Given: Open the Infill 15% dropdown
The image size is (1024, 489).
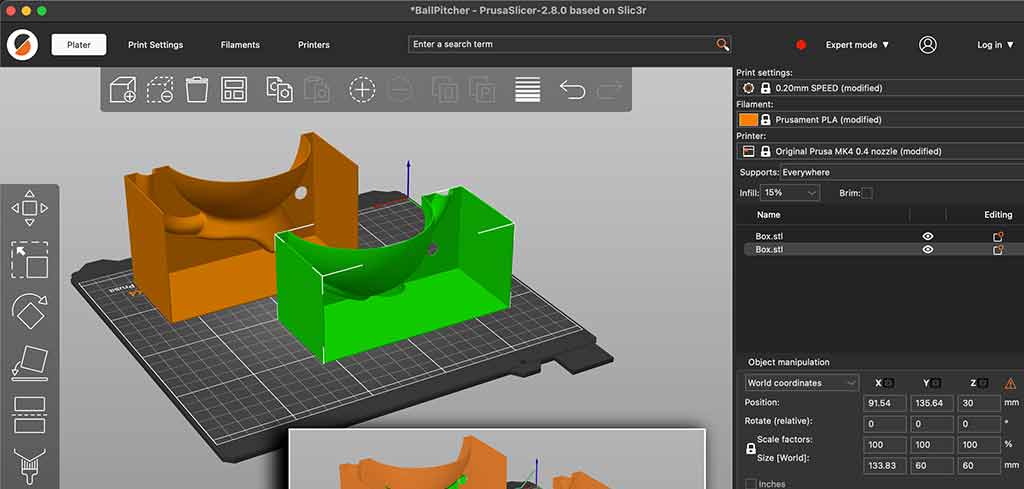Looking at the screenshot, I should pyautogui.click(x=790, y=193).
